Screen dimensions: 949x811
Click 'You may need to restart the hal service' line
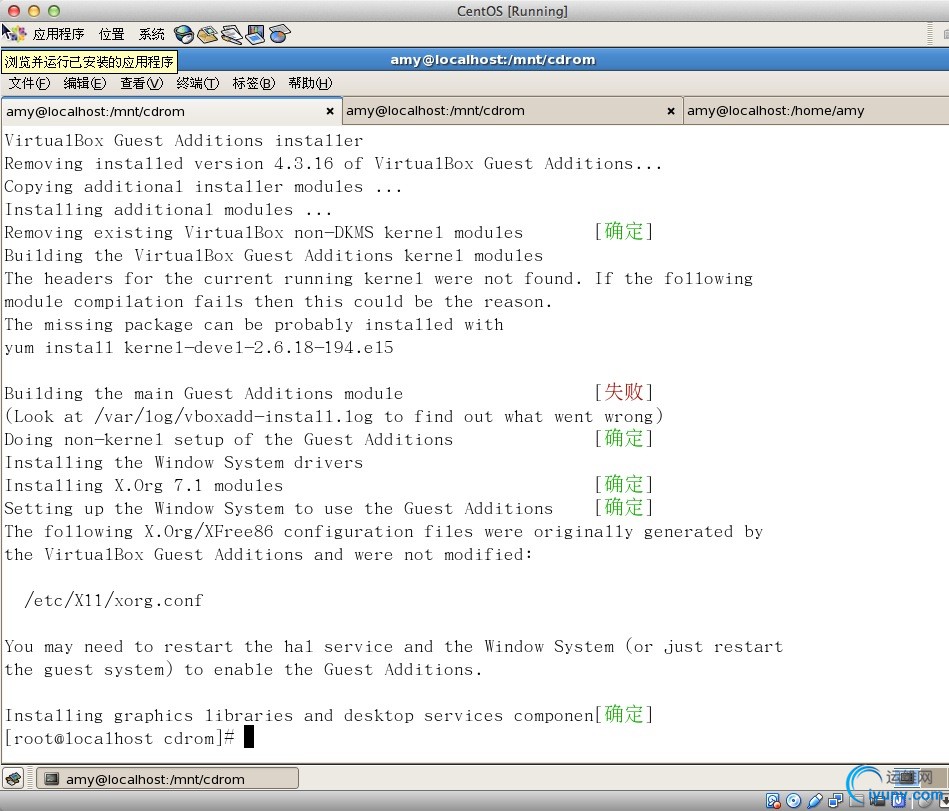click(x=394, y=646)
